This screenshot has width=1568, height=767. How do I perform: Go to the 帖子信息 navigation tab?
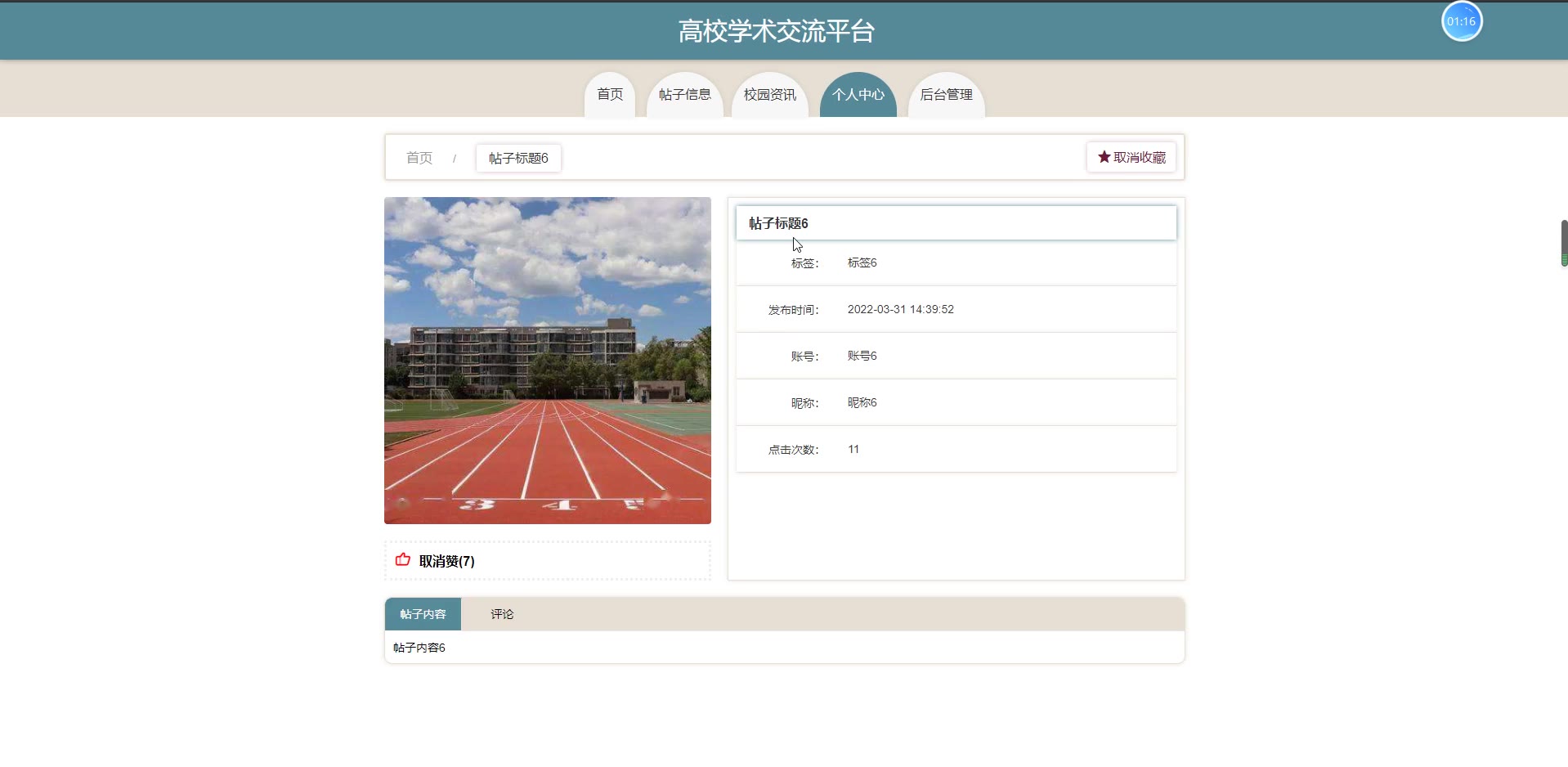tap(684, 95)
